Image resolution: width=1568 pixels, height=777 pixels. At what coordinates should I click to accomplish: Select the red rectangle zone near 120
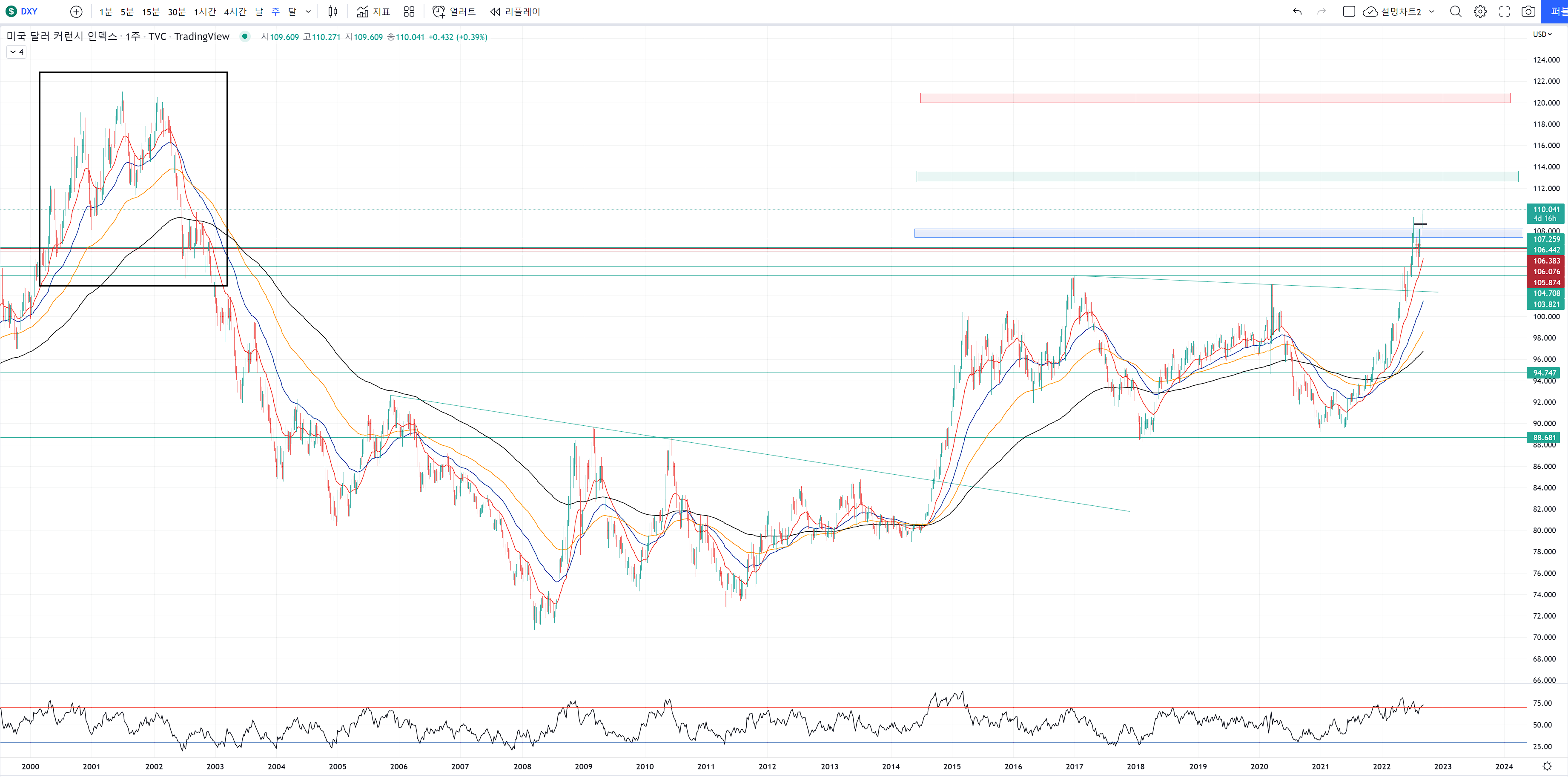coord(1214,98)
